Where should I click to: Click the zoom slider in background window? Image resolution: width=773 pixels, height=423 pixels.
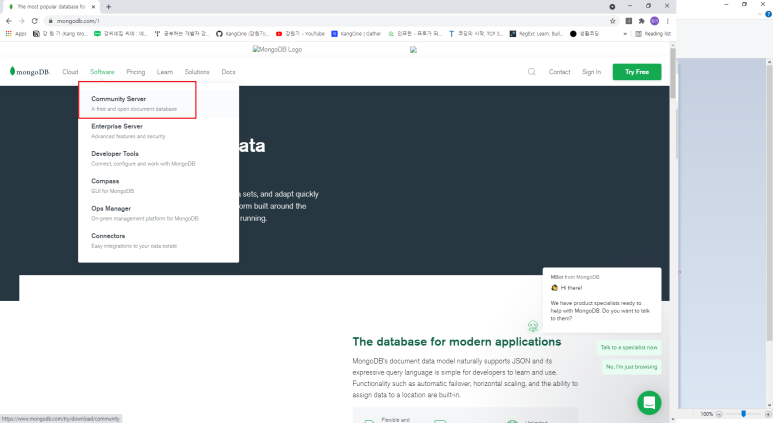(743, 414)
